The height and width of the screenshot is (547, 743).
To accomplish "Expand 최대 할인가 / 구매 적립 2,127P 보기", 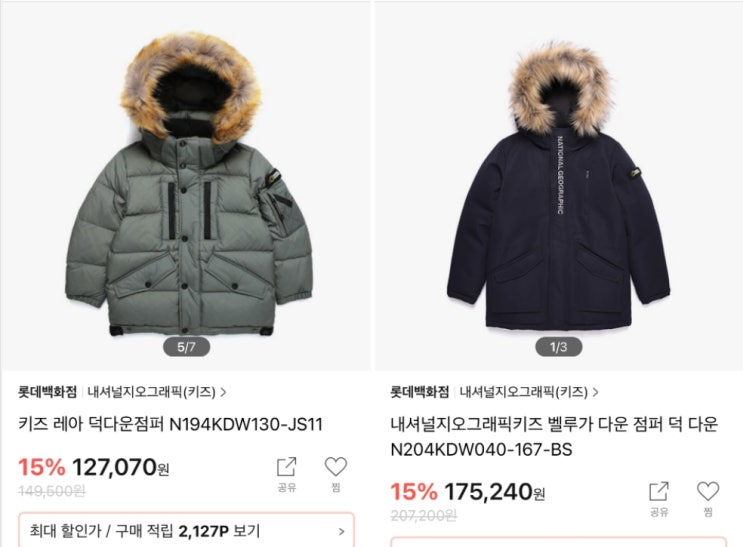I will tap(186, 530).
